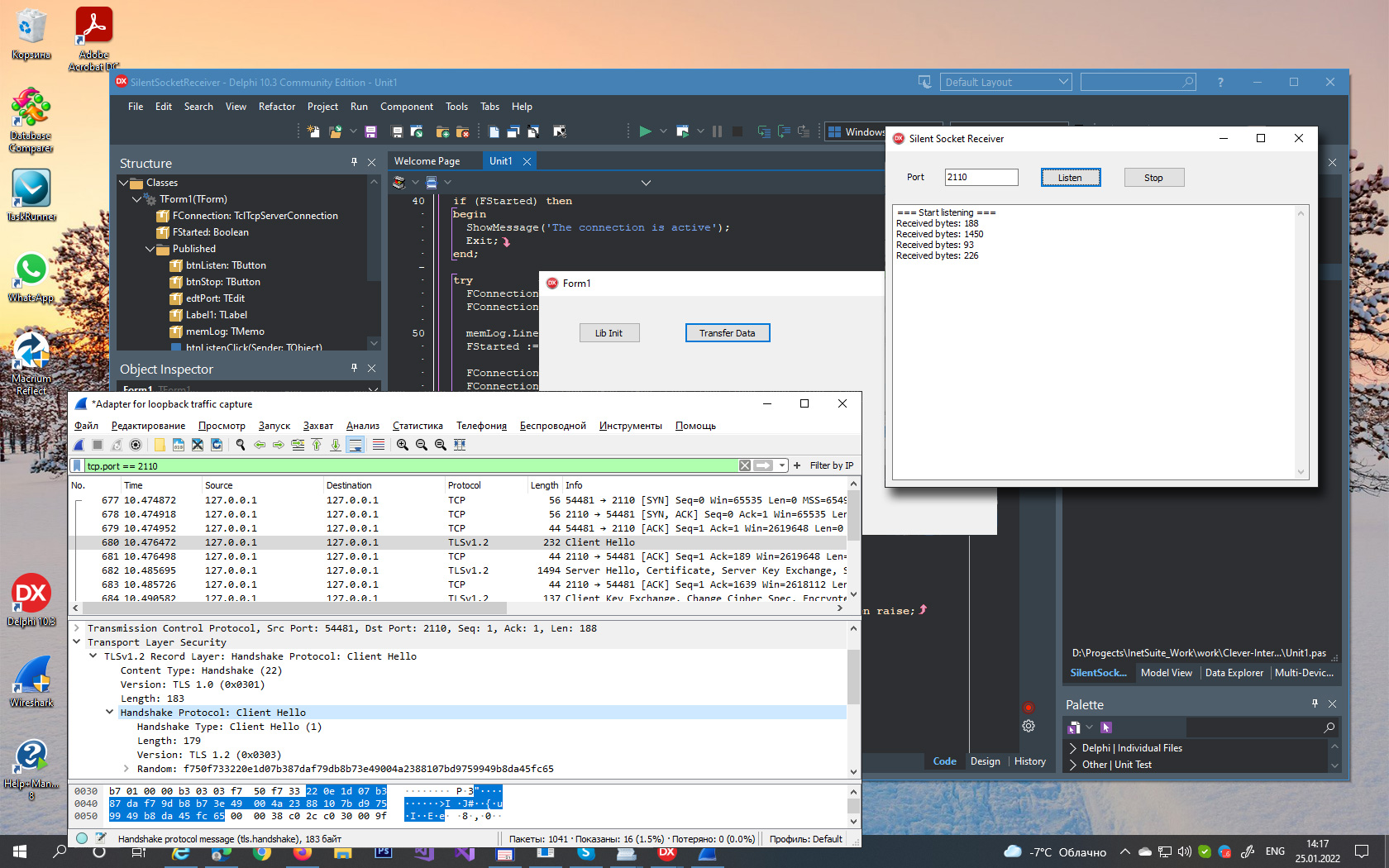Click Filter by IP button in Wireshark

832,465
